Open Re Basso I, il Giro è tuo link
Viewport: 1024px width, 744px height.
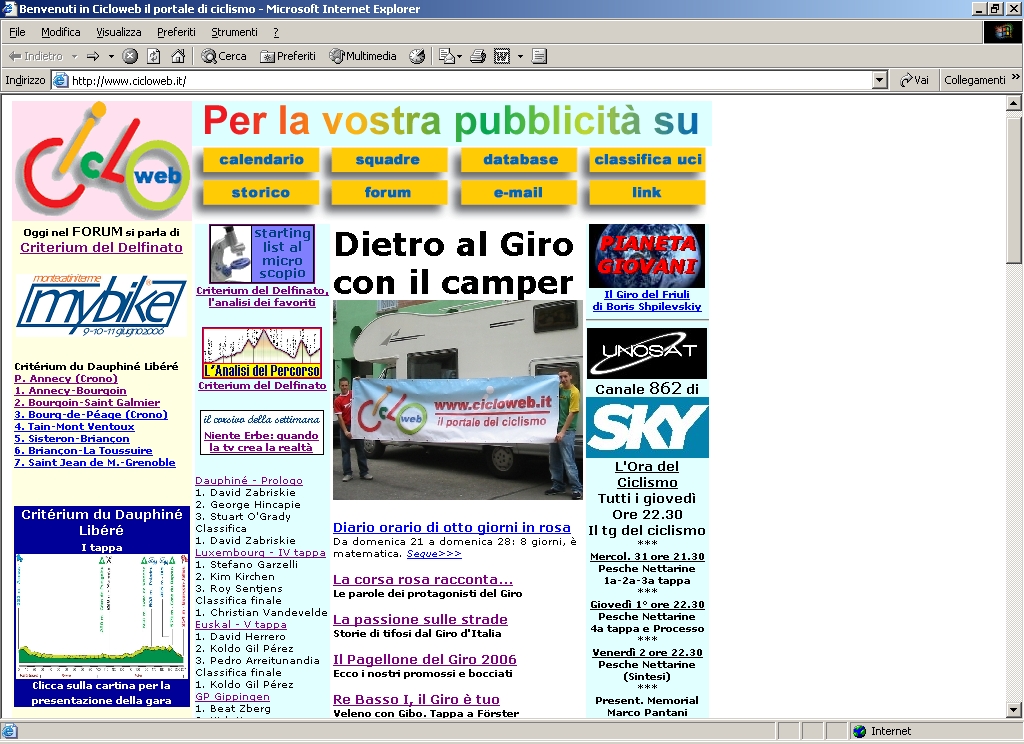click(x=416, y=700)
